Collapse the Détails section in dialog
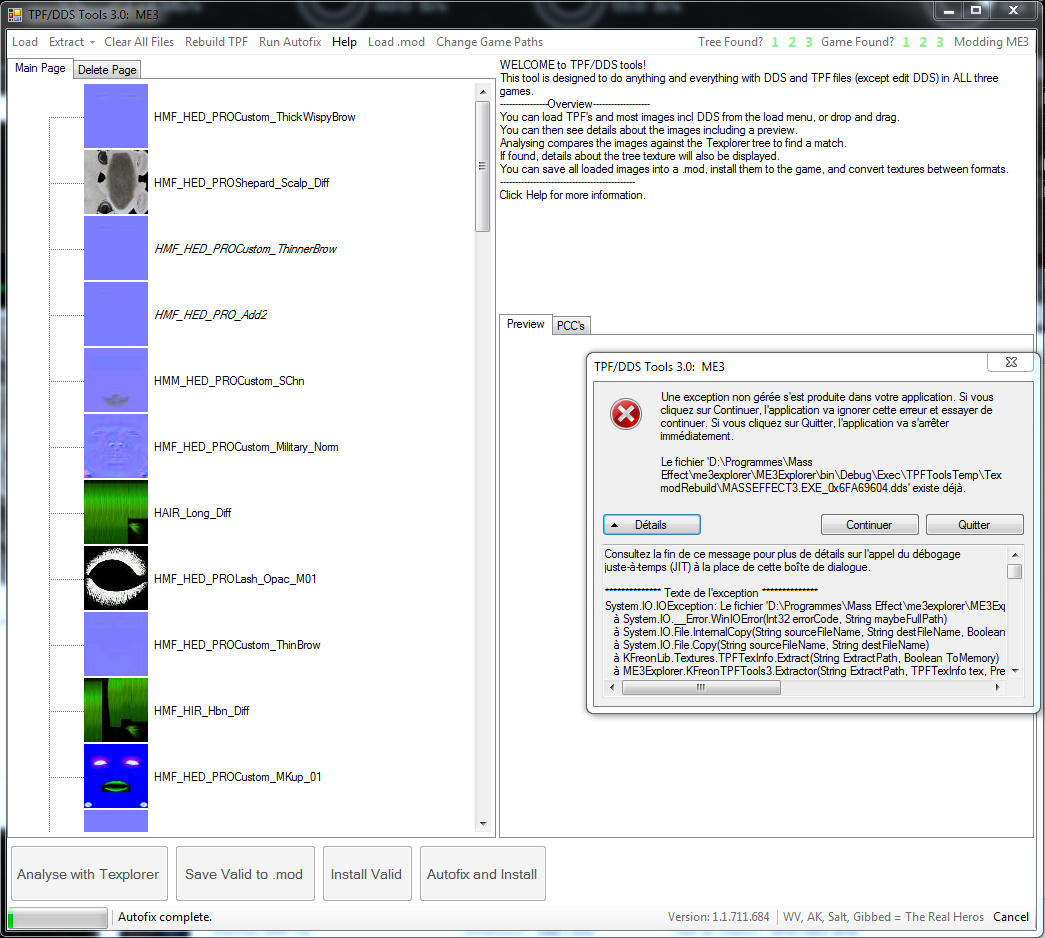 (x=651, y=525)
